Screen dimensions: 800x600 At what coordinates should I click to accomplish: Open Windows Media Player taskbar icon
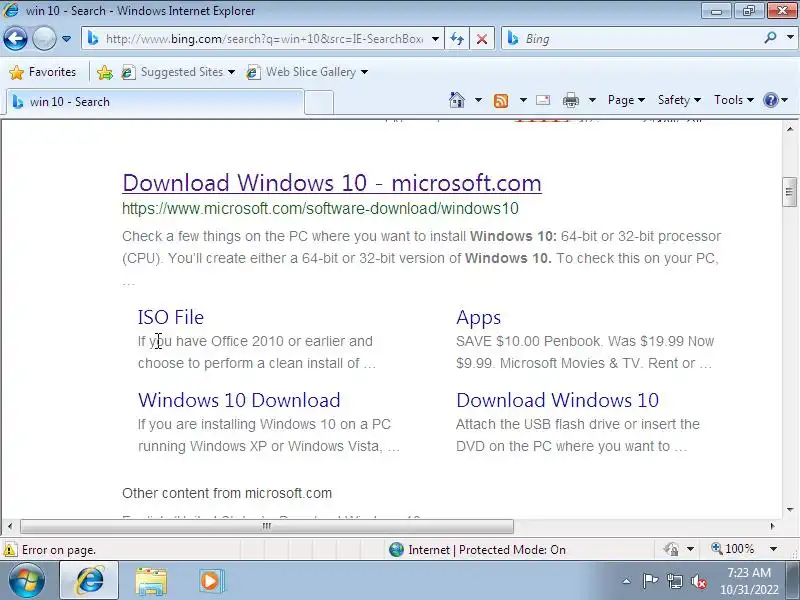tap(210, 581)
